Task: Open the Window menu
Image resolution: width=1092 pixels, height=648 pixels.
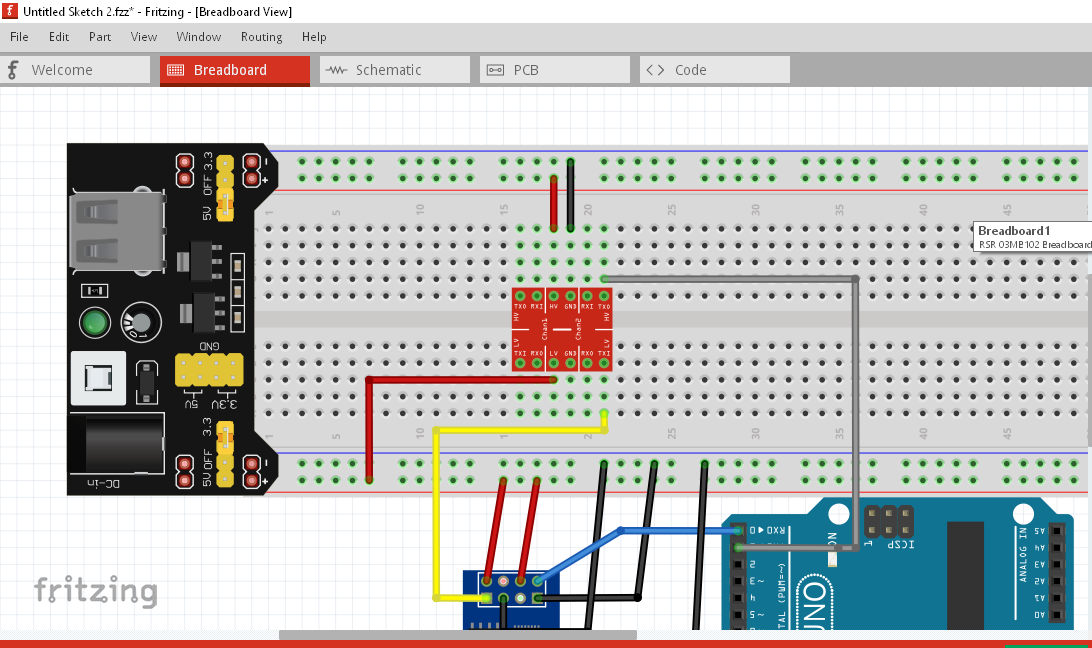Action: click(198, 37)
